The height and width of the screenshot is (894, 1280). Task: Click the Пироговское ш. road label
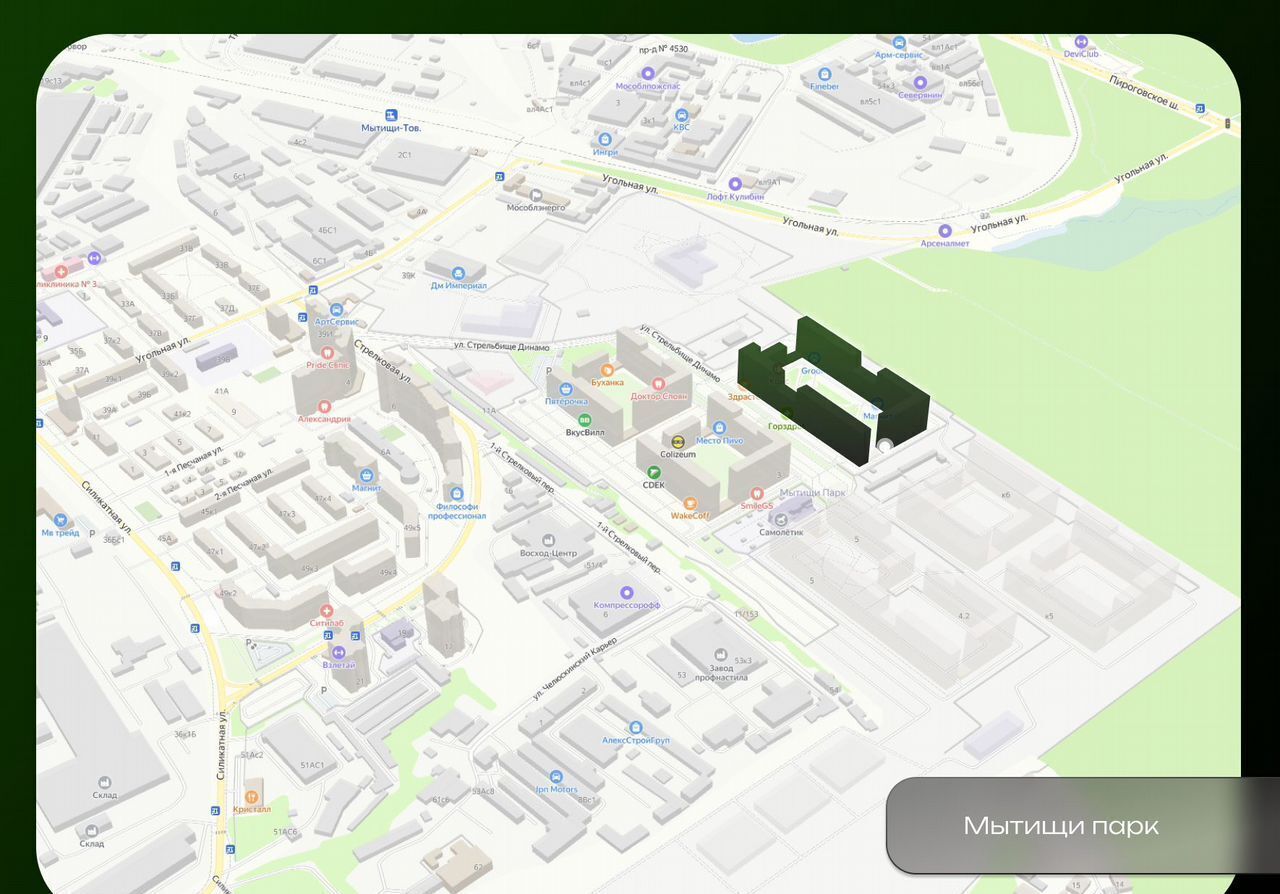point(1144,95)
